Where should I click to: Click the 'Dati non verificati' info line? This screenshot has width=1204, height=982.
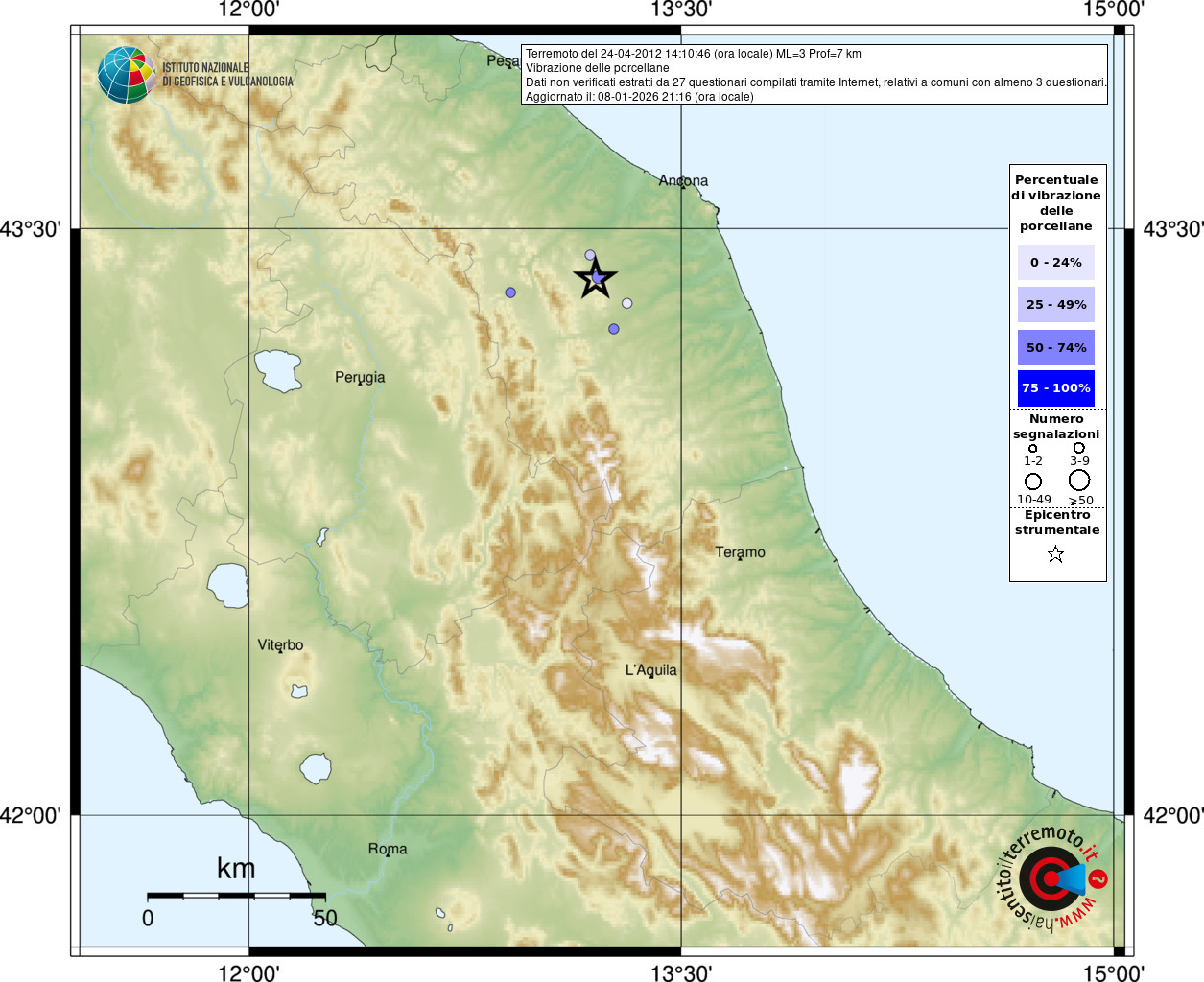pos(816,82)
